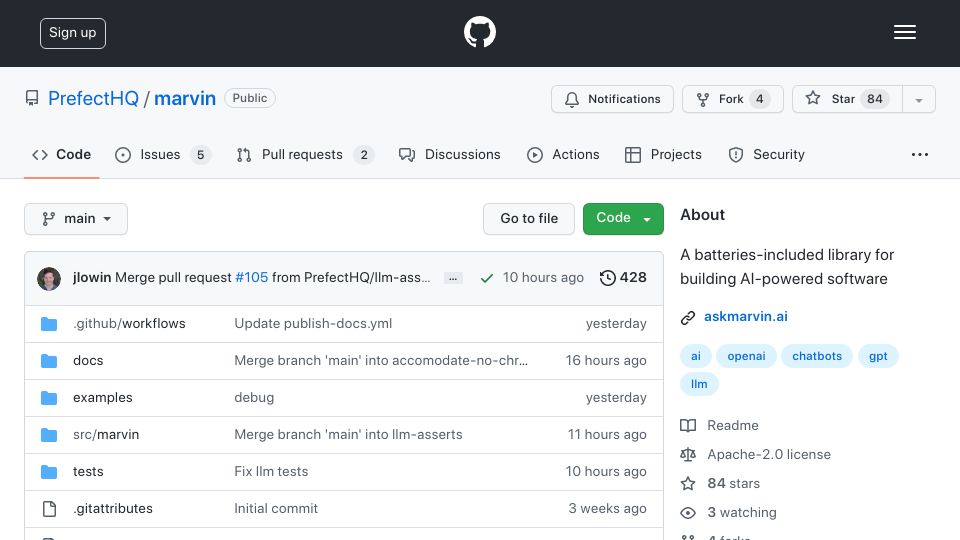Open pull request #105 link
960x540 pixels.
[252, 278]
